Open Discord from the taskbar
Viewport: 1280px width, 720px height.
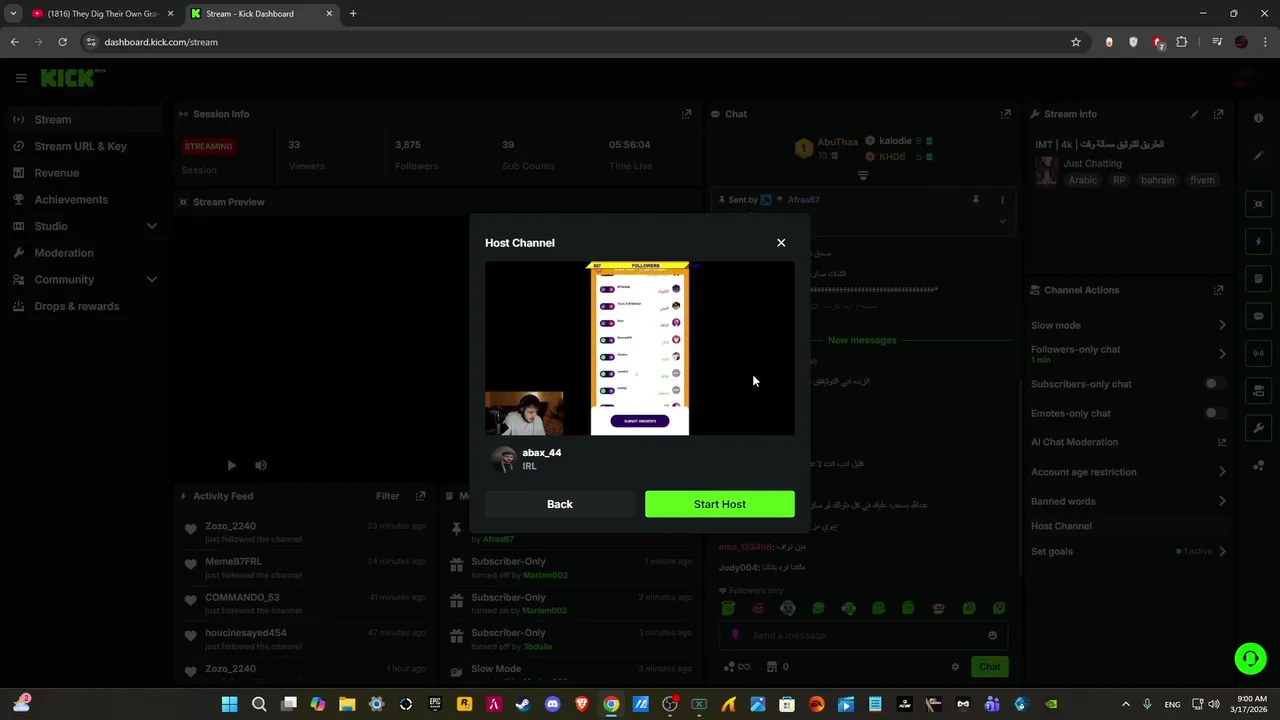coord(552,704)
